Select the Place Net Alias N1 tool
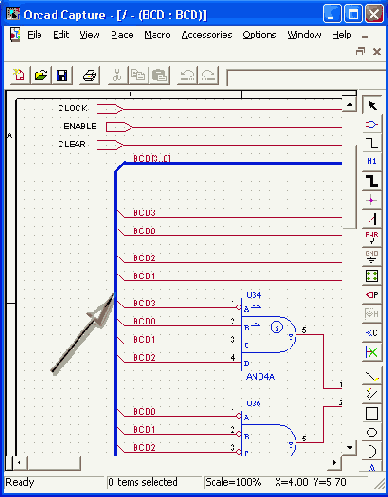The image size is (388, 497). tap(372, 162)
